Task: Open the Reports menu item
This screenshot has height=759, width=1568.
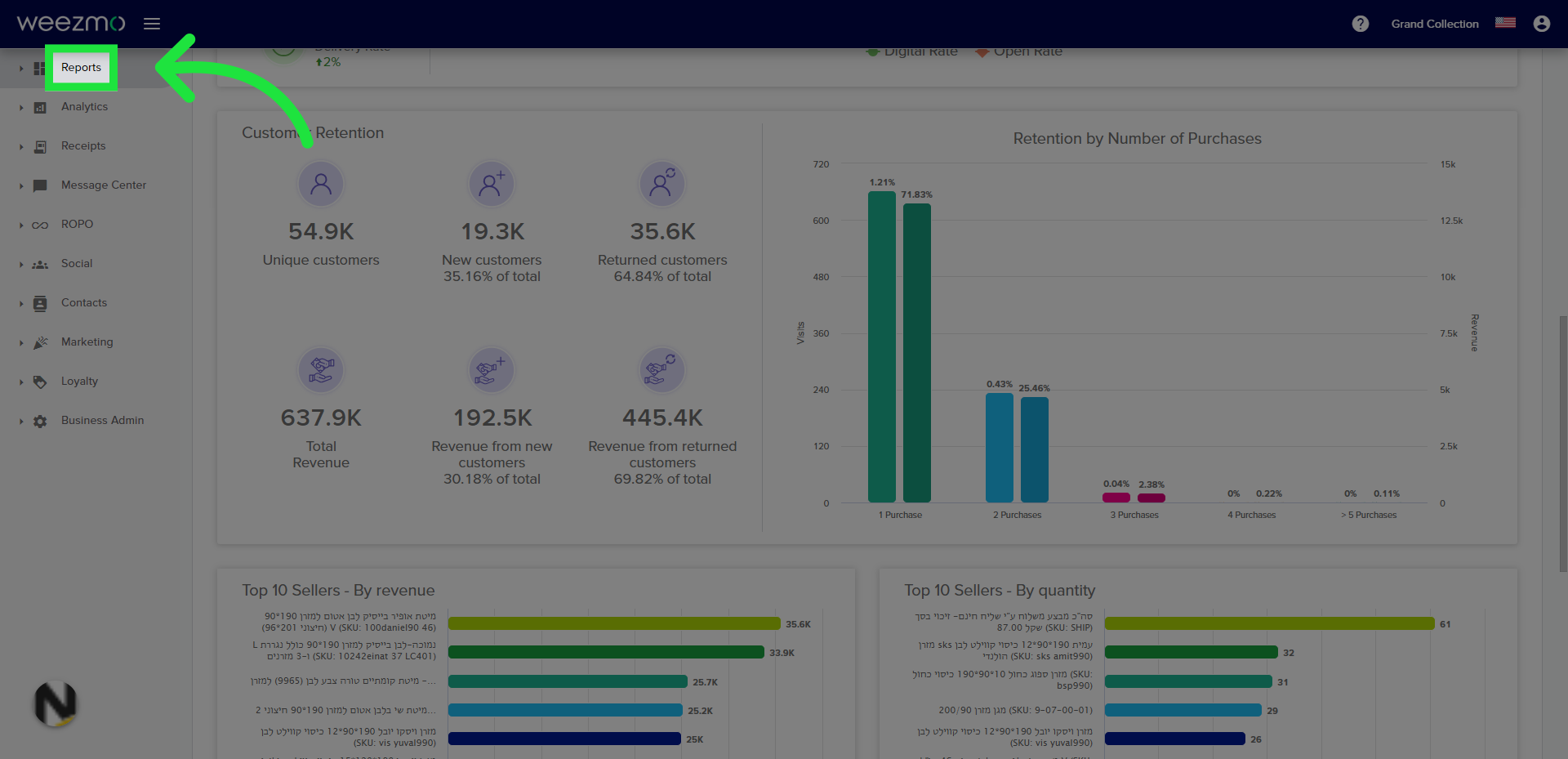Action: click(x=81, y=67)
